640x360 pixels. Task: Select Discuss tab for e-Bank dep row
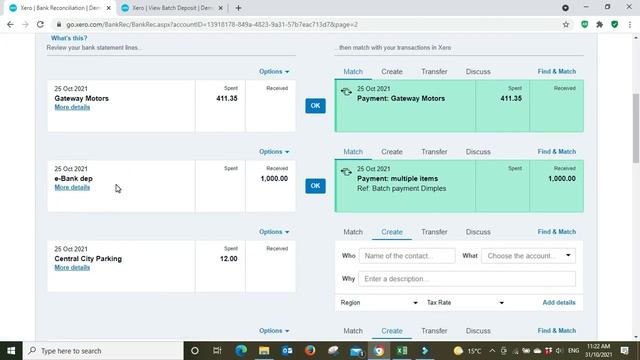point(478,151)
